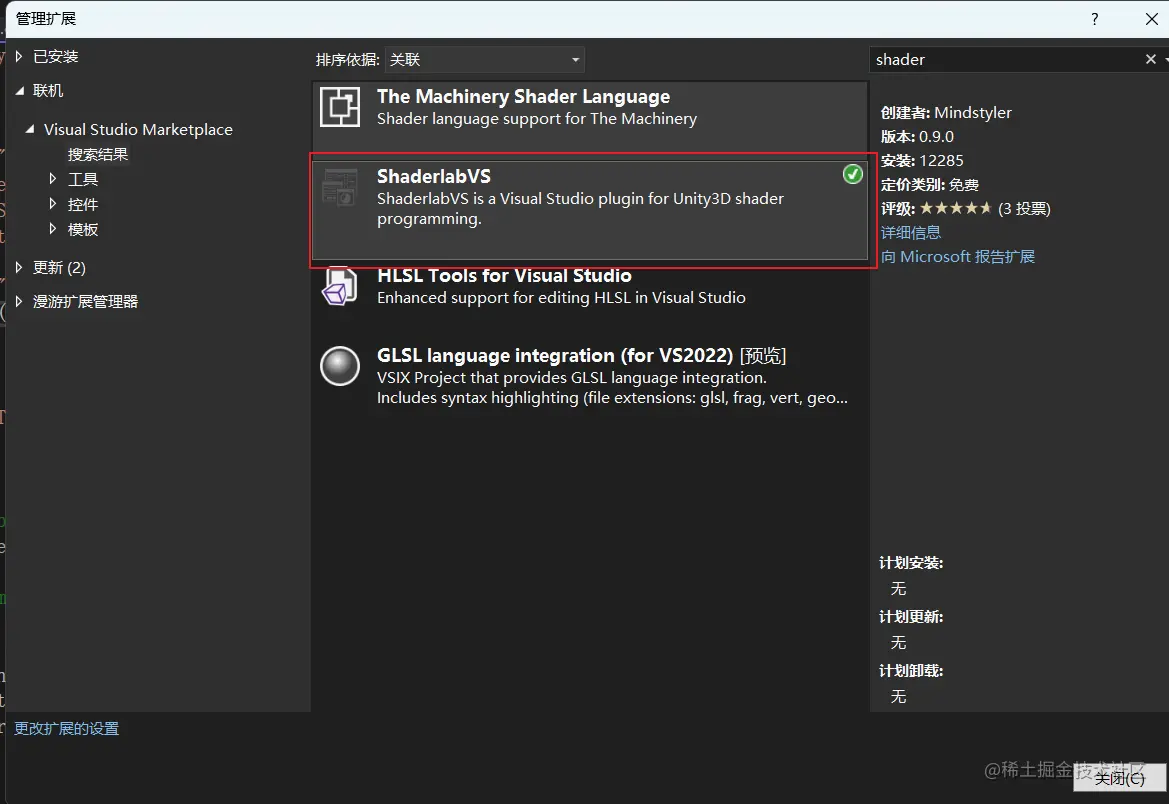Screen dimensions: 1169x804
Task: Open the help question mark button
Action: pos(1094,19)
